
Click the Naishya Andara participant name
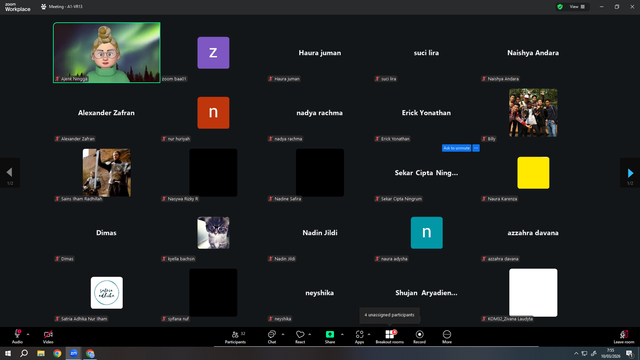[533, 53]
